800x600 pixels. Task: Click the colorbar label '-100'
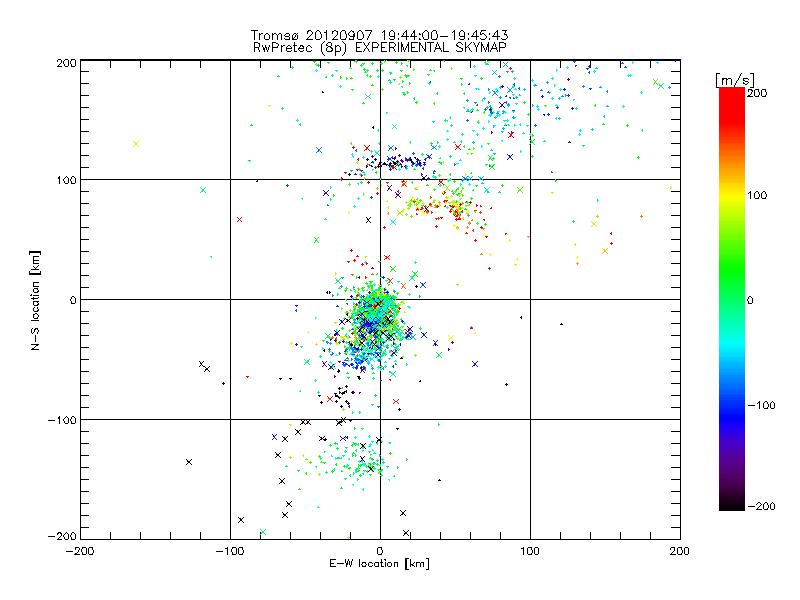point(761,405)
